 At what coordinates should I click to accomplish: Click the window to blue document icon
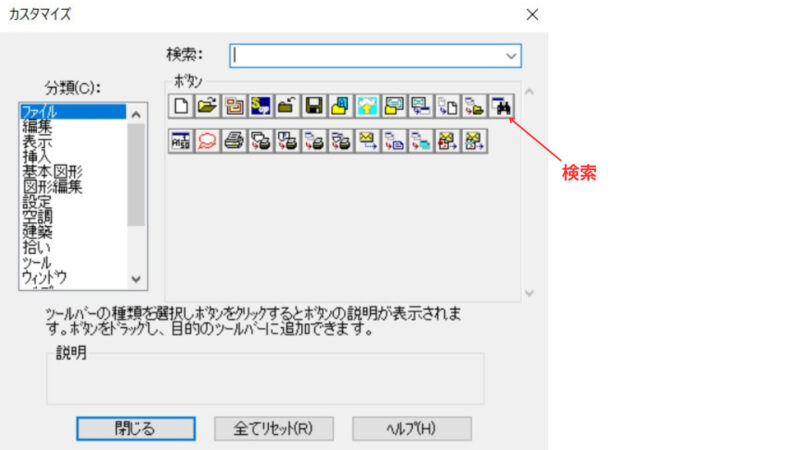pos(394,141)
